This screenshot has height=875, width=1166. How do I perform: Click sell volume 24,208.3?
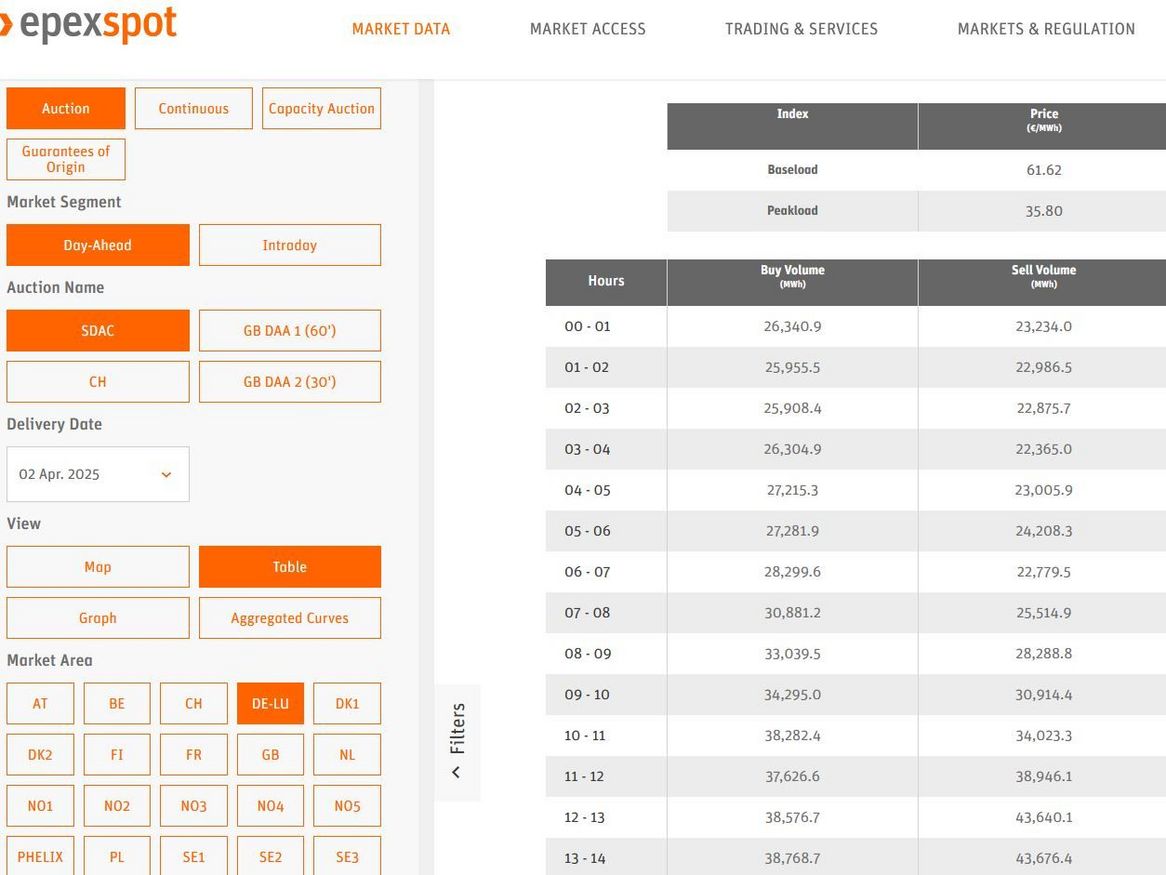(x=1043, y=531)
